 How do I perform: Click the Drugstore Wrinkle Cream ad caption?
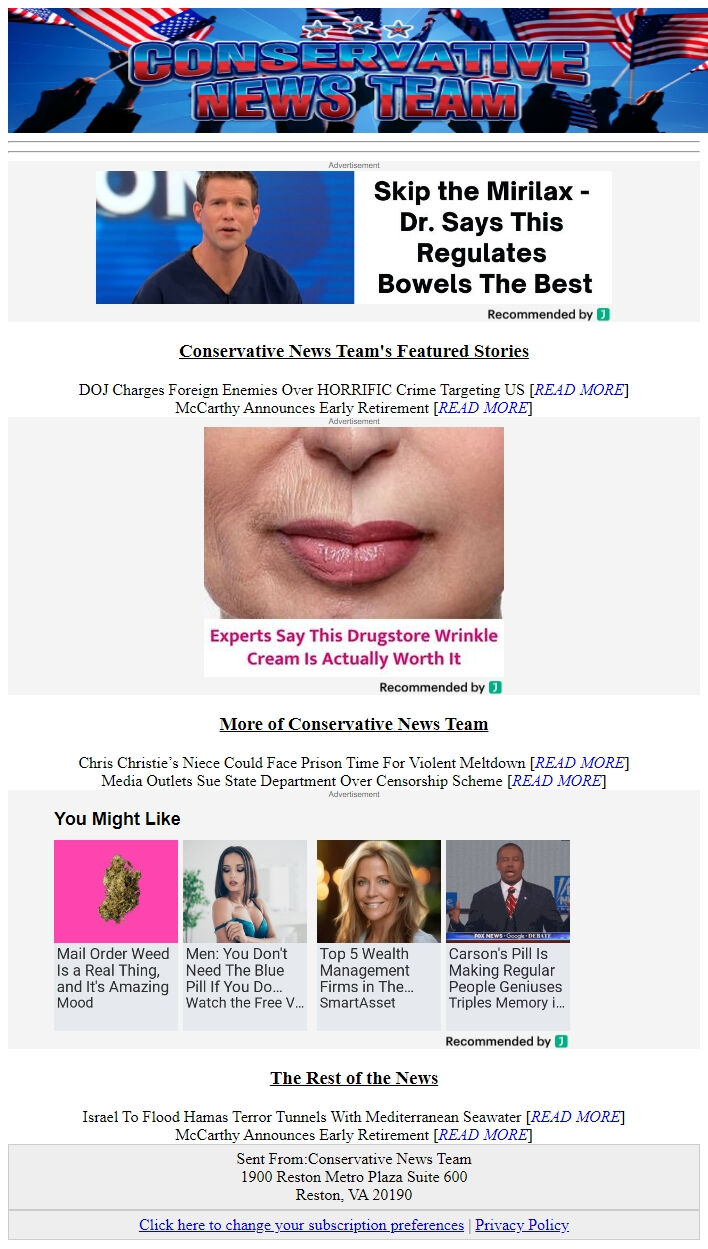point(354,647)
